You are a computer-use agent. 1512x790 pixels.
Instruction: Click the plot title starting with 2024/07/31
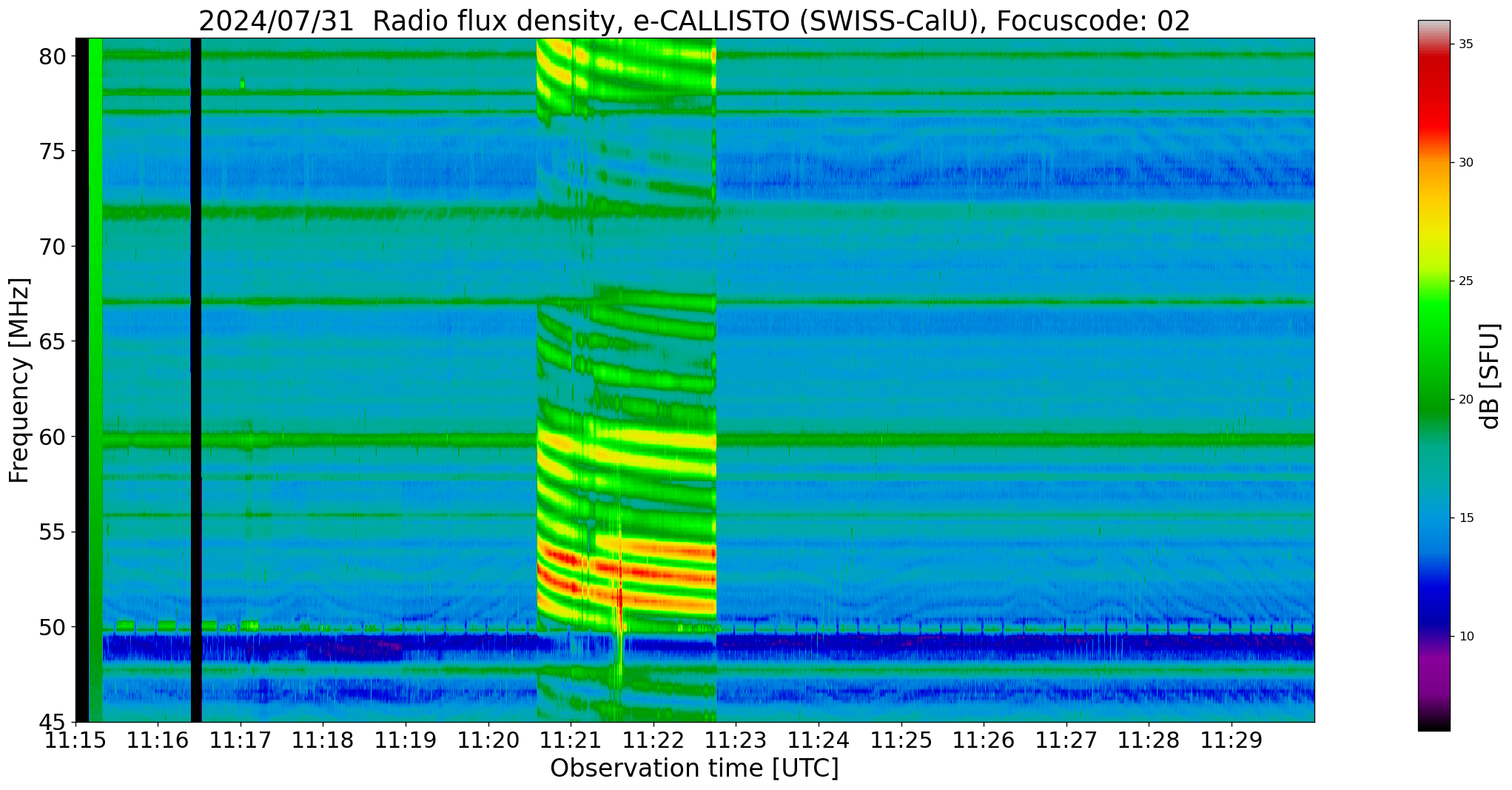(694, 20)
